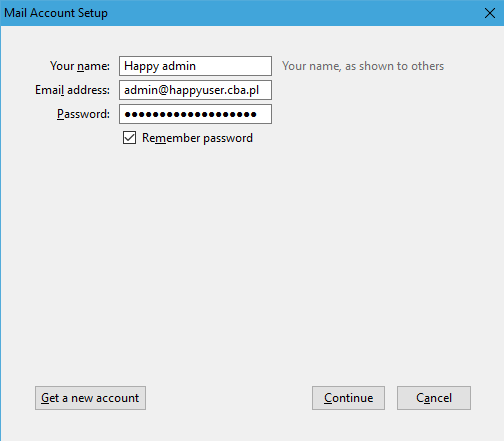
Task: Click 'admin' before the @ in the email field
Action: click(141, 90)
